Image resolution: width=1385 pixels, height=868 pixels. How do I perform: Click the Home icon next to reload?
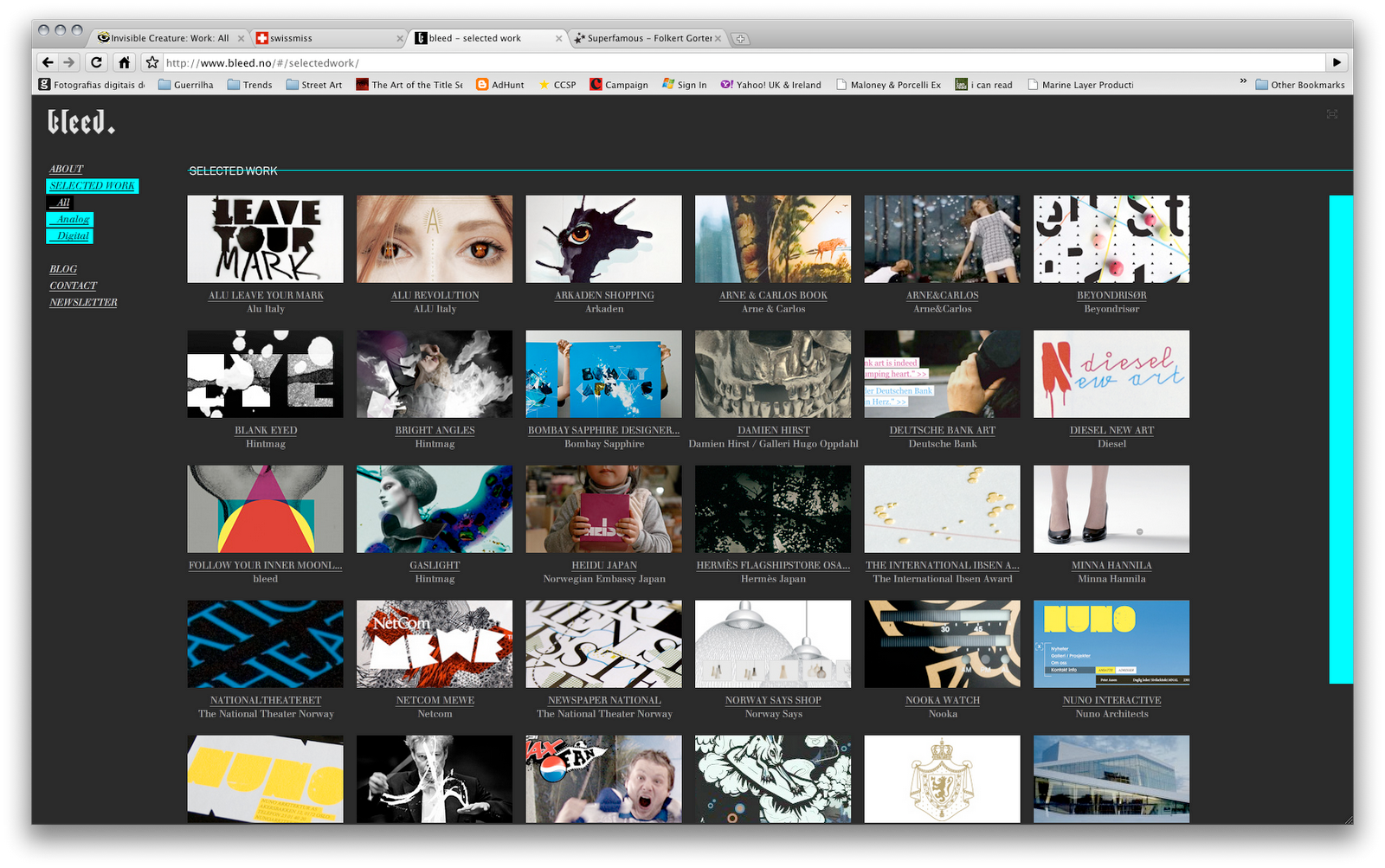click(x=125, y=61)
